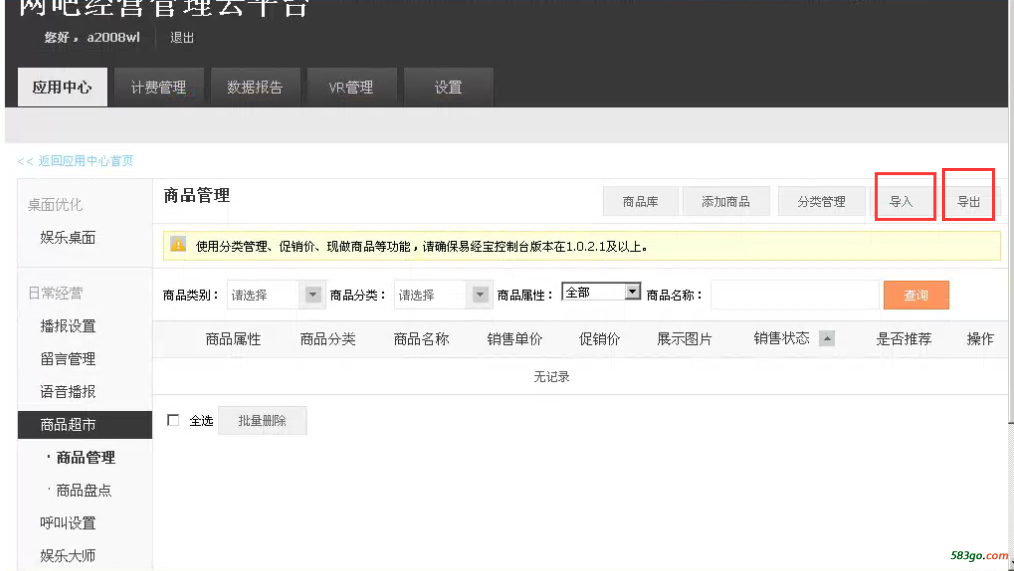This screenshot has height=571, width=1014.
Task: Click the 导入 import button
Action: coord(901,201)
